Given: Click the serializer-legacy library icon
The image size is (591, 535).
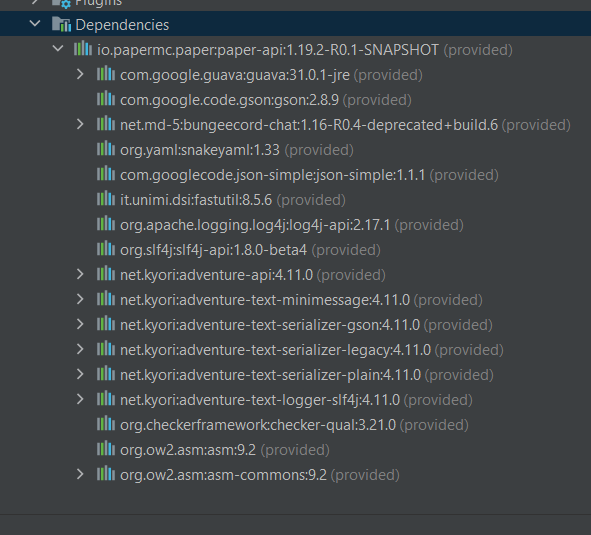Looking at the screenshot, I should tap(106, 349).
